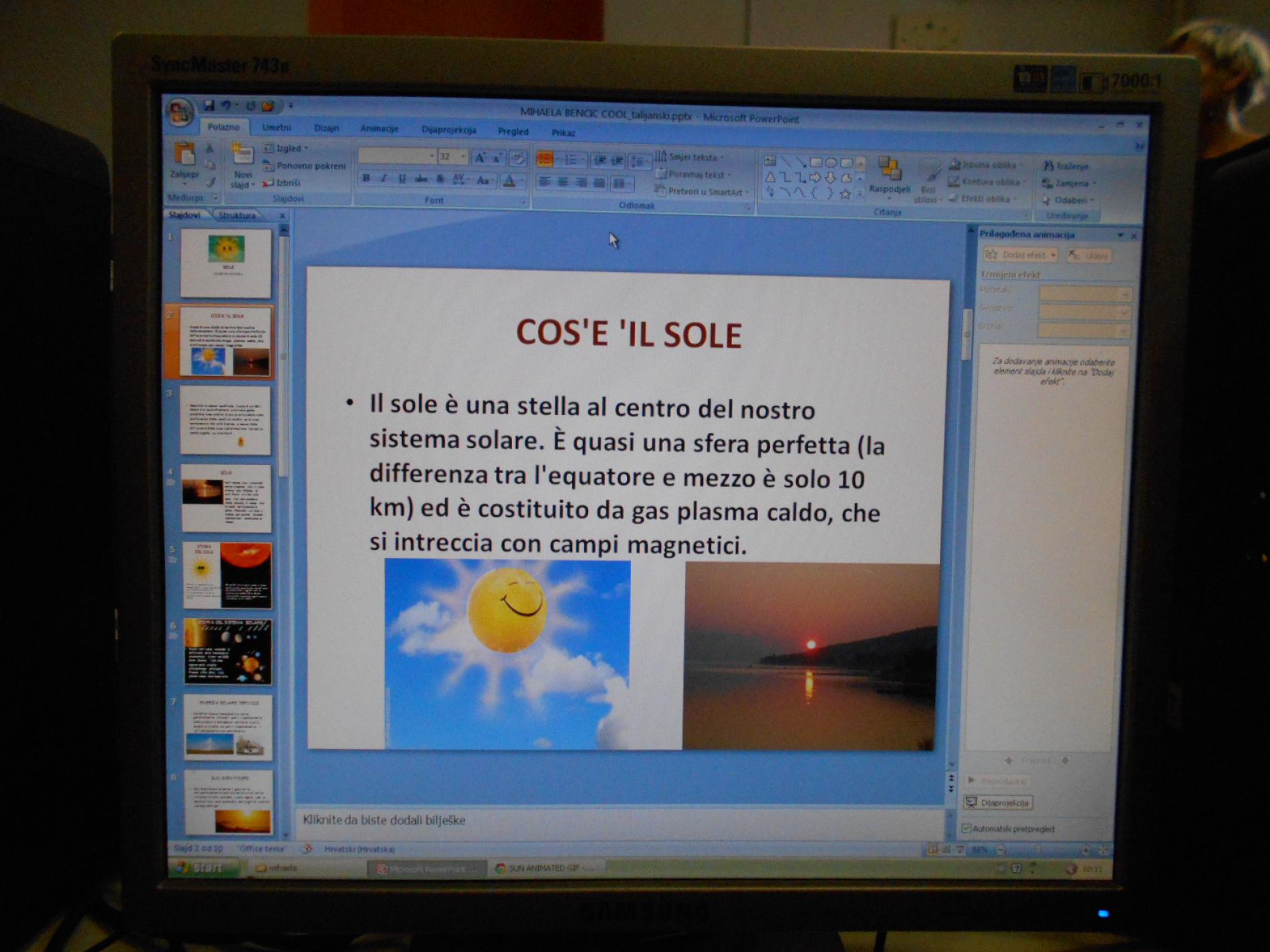Open the font size dropdown
The image size is (1270, 952).
[x=463, y=156]
